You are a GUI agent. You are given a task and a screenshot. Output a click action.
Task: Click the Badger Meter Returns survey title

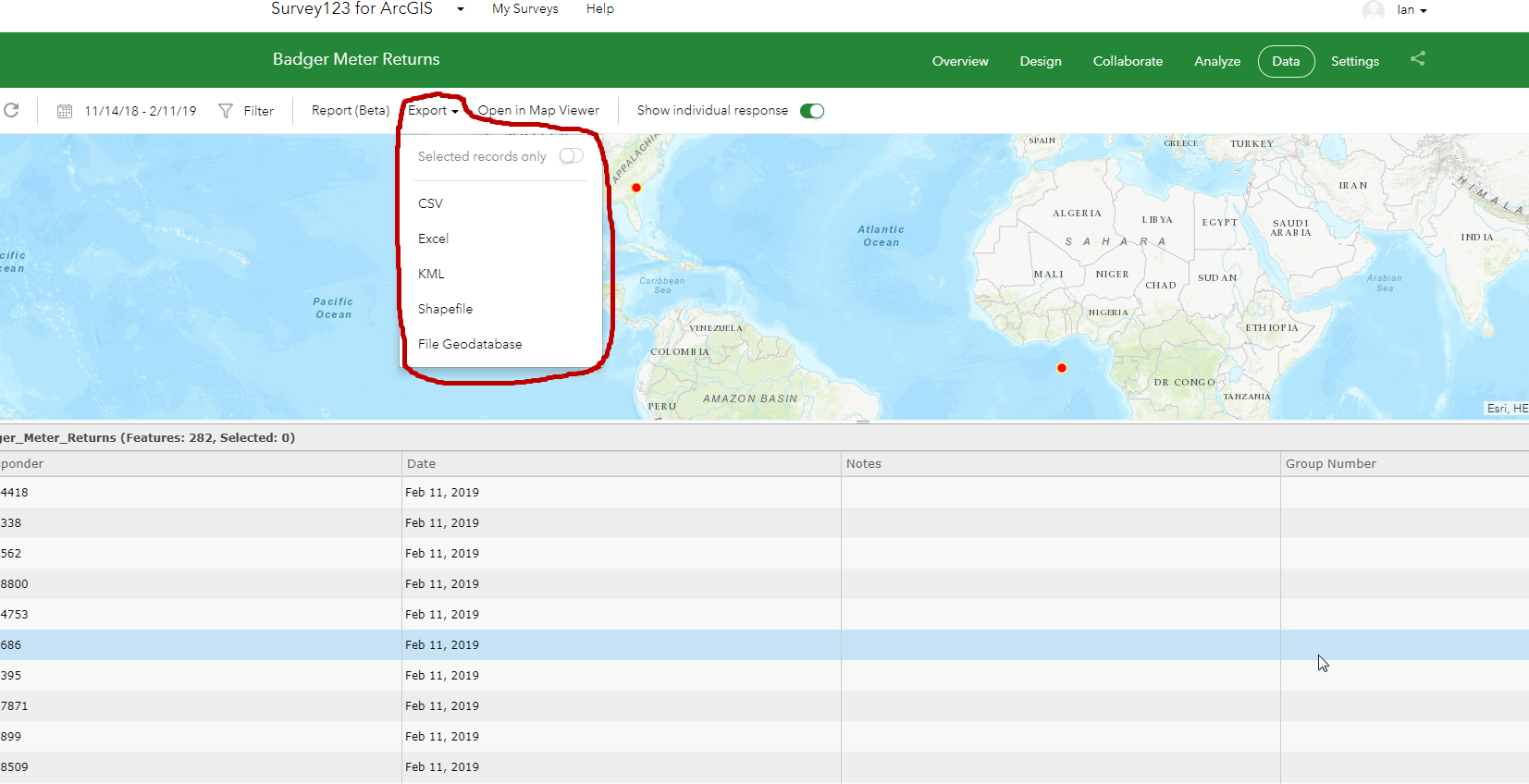tap(356, 59)
